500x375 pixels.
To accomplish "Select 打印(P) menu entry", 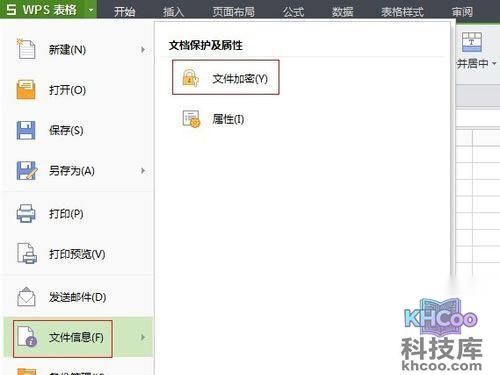I will 78,213.
